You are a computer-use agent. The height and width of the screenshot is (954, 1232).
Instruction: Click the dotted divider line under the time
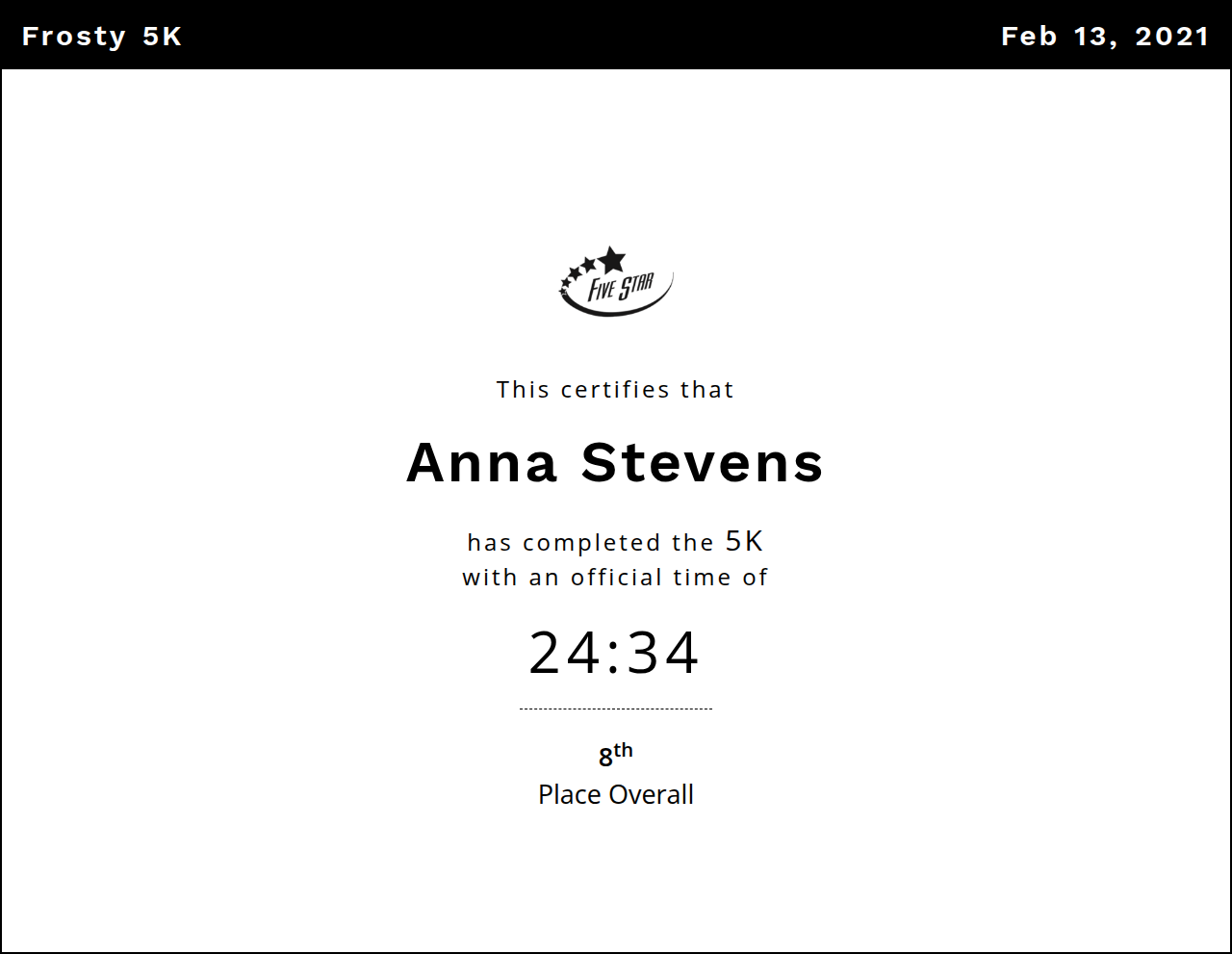pos(615,709)
